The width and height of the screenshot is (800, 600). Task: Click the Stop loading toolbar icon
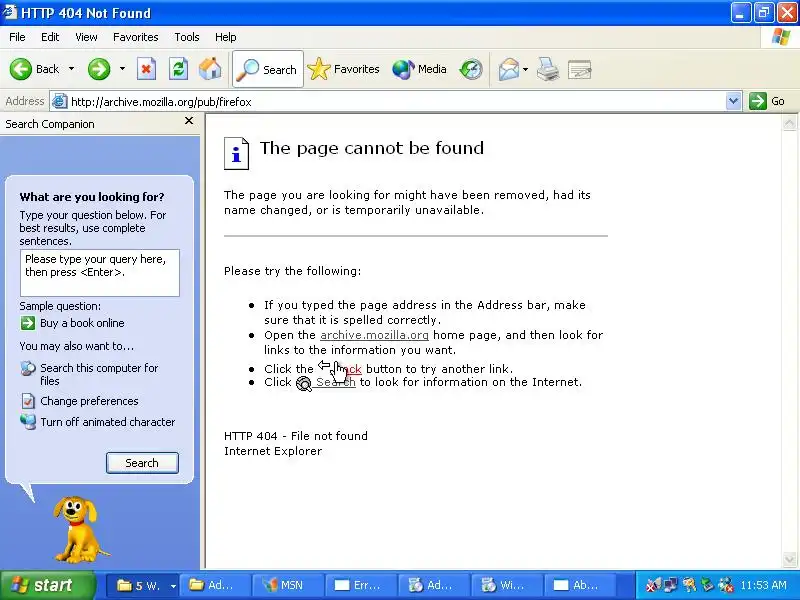[x=146, y=69]
